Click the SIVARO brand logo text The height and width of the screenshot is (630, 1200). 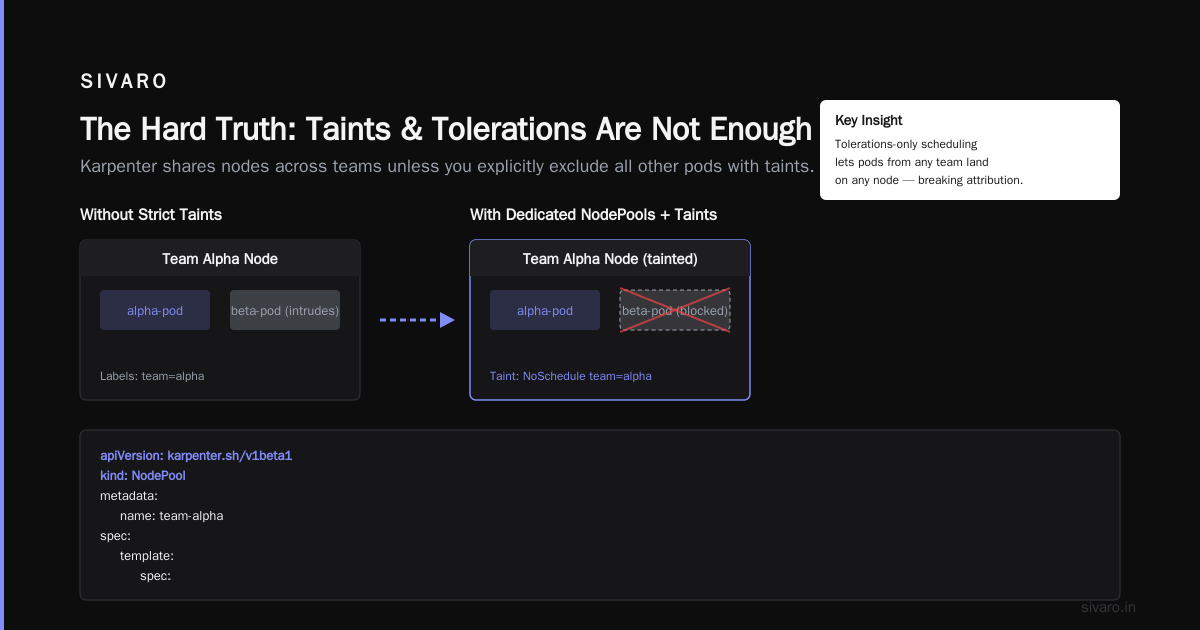(124, 82)
